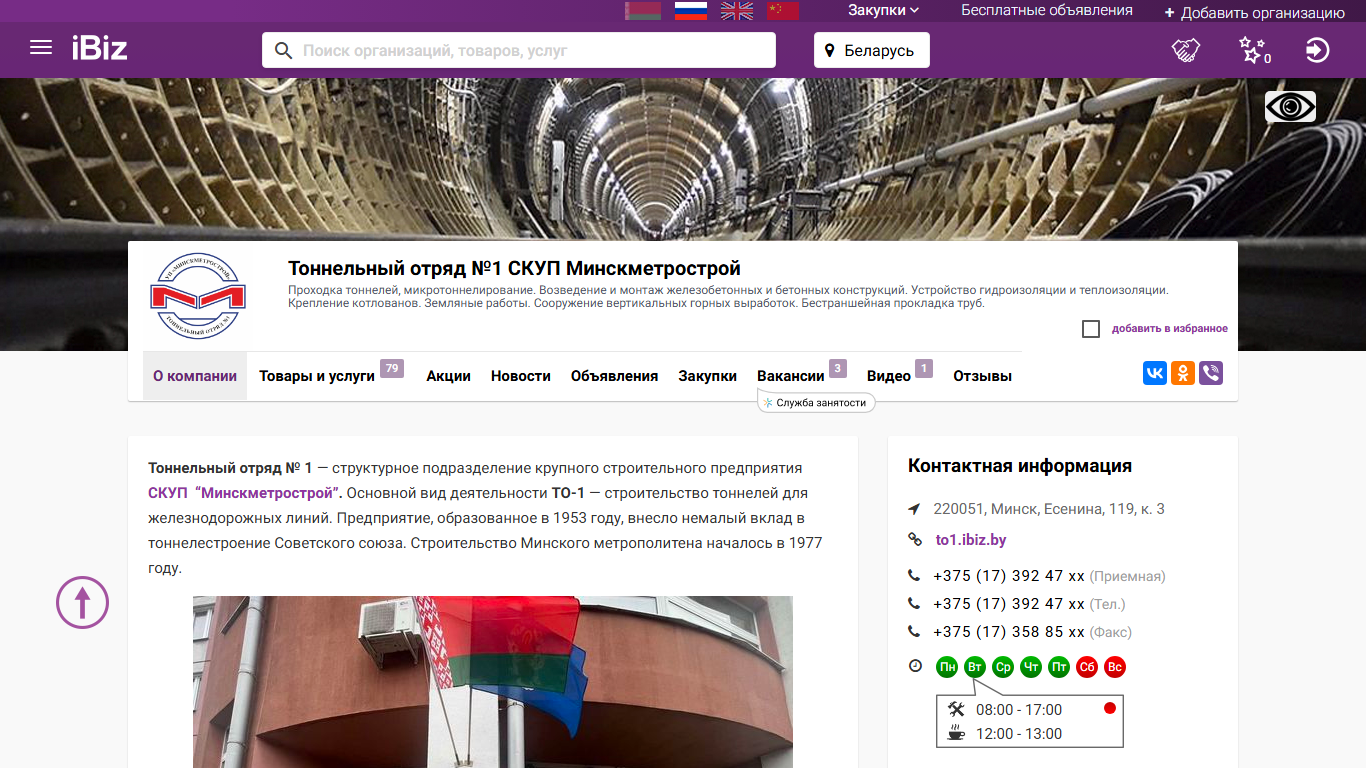1366x768 pixels.
Task: Click lunch break 12:00 - 13:00
Action: pos(1019,734)
